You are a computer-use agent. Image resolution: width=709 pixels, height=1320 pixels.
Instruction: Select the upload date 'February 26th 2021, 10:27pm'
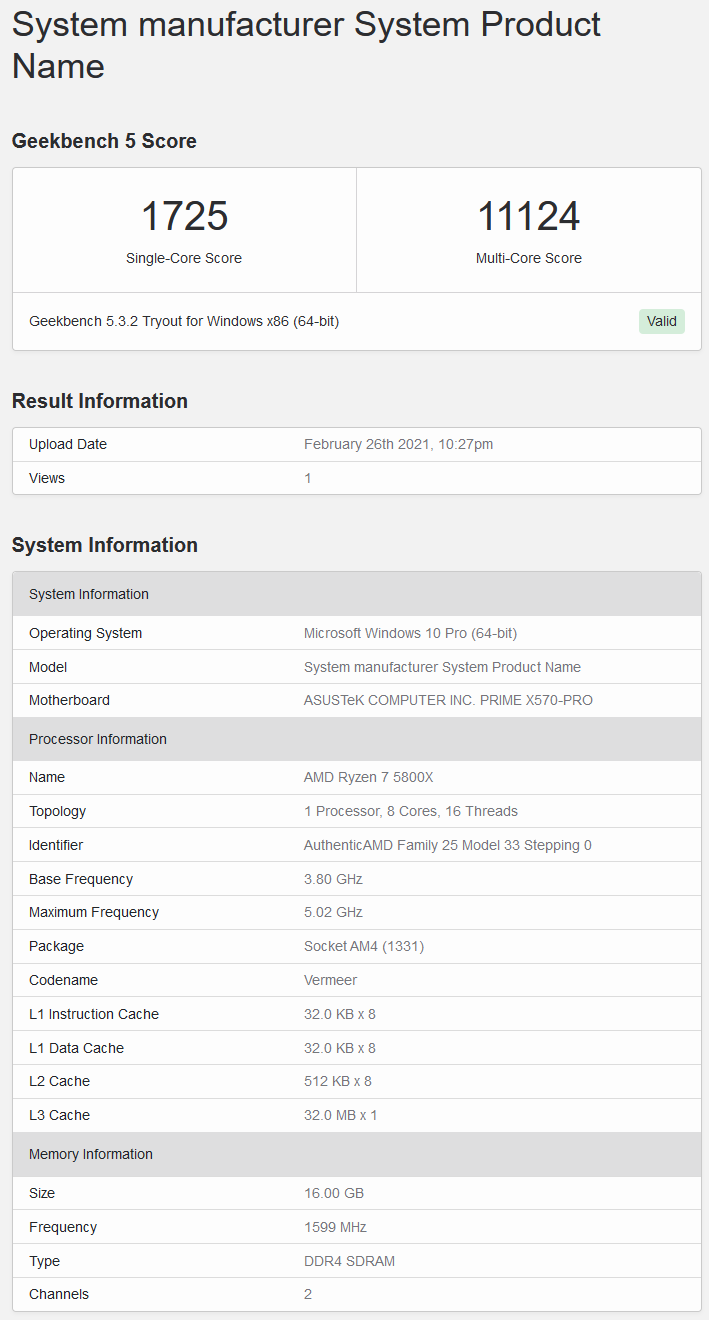(398, 444)
